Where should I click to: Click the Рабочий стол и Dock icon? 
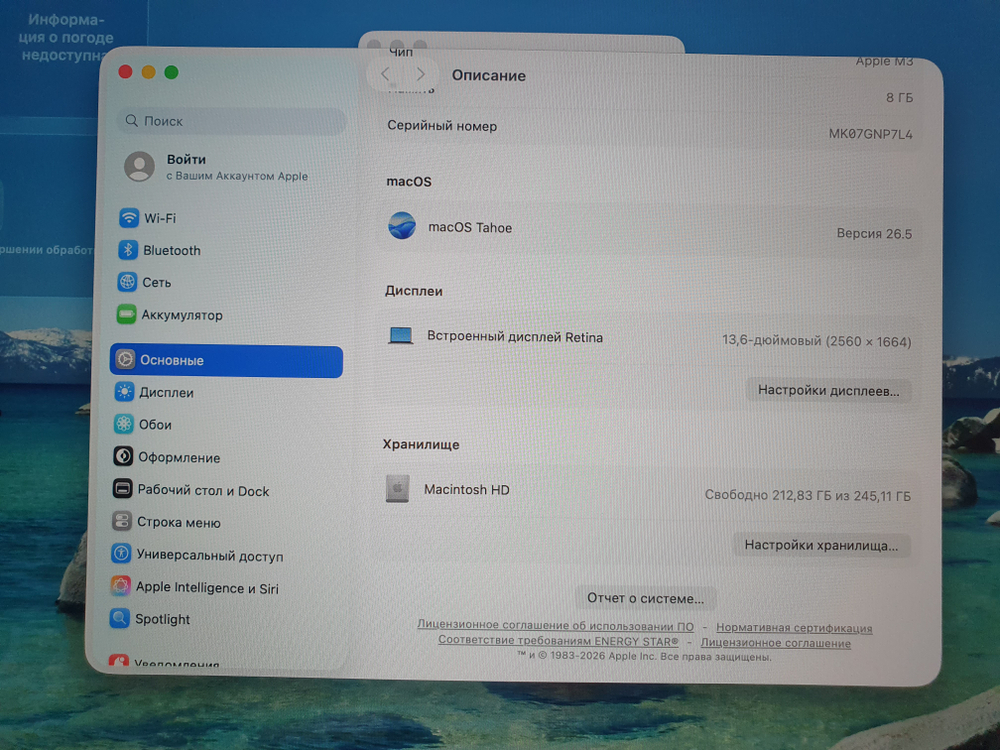click(x=122, y=489)
